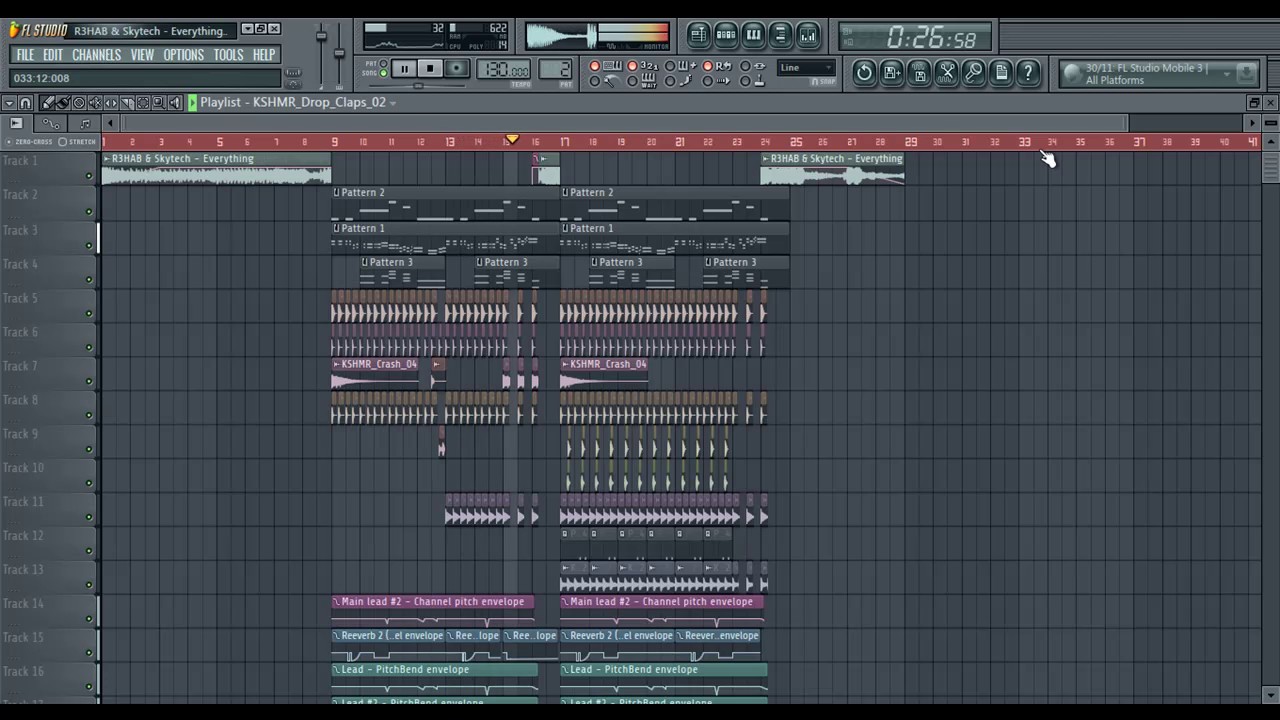
Task: Open the Piano Roll window icon
Action: [753, 35]
